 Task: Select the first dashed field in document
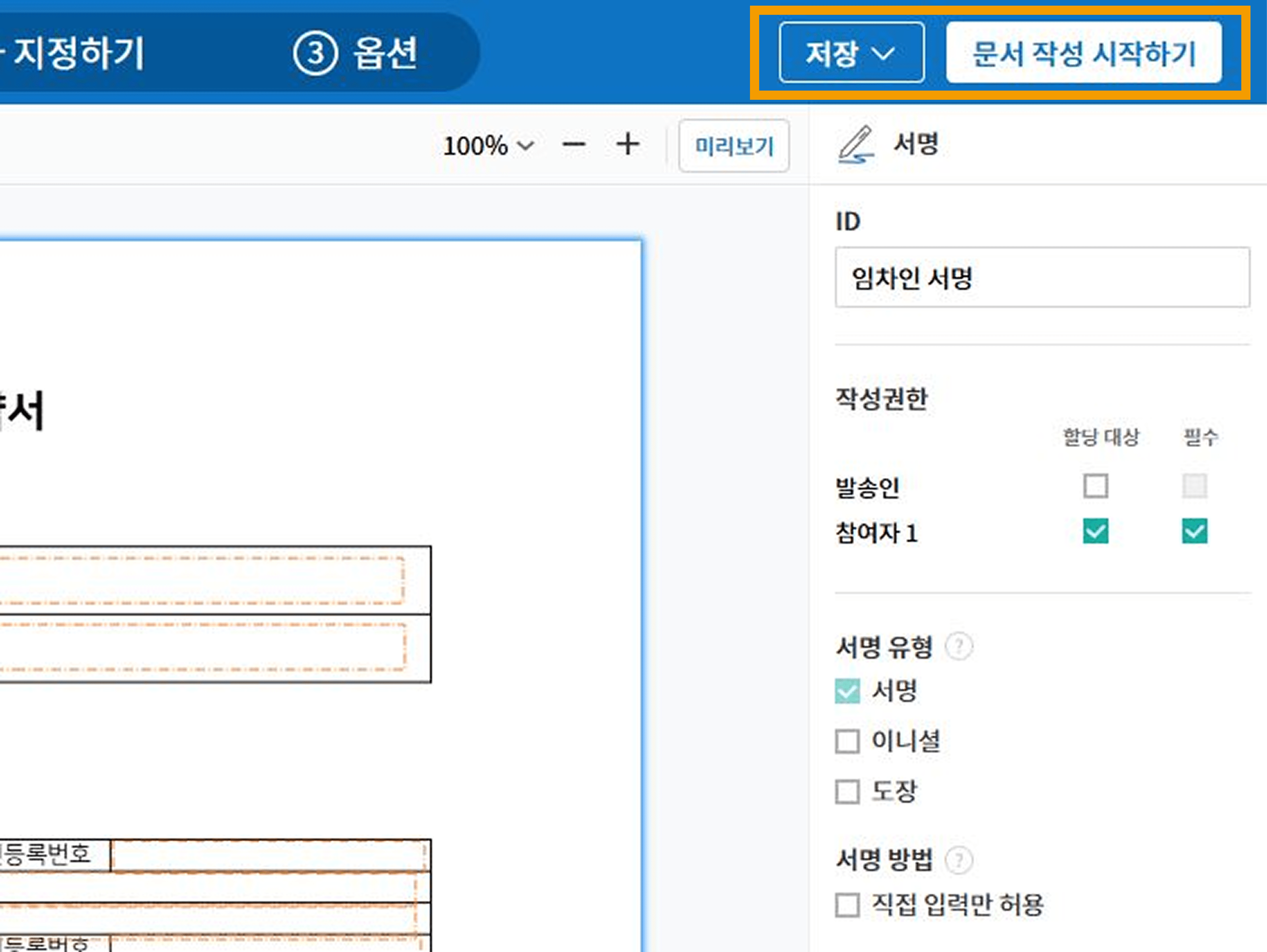click(202, 580)
